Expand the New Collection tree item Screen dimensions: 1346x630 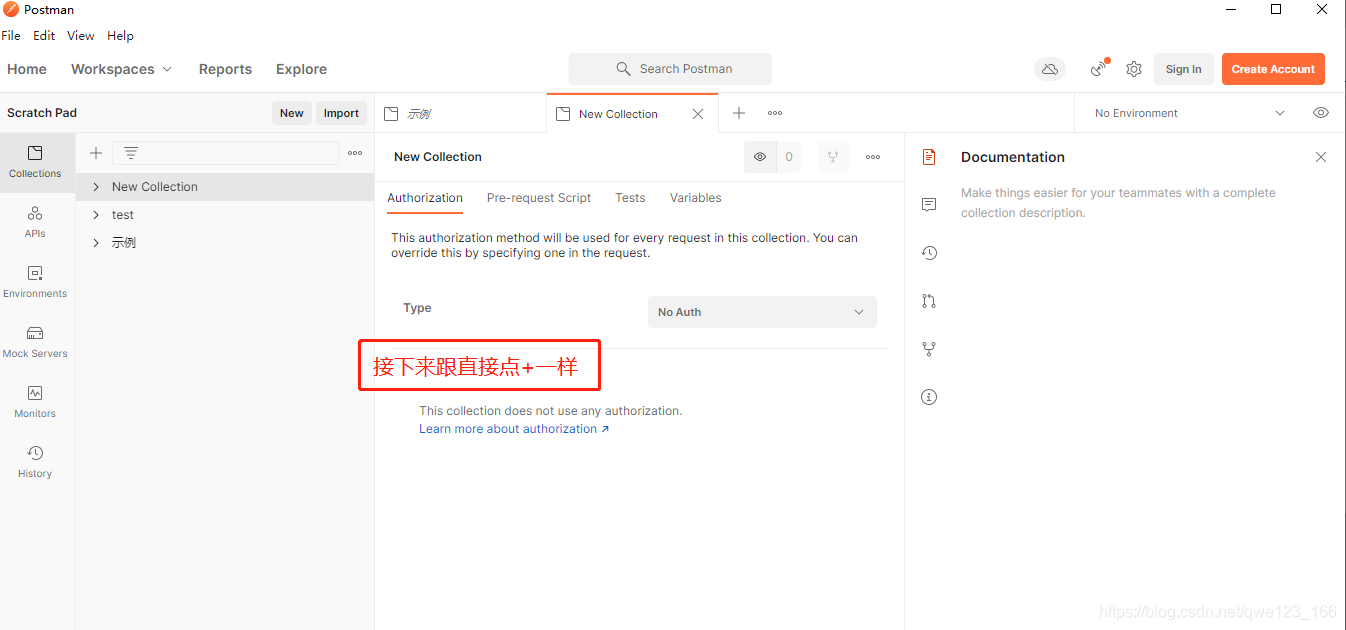[x=96, y=187]
